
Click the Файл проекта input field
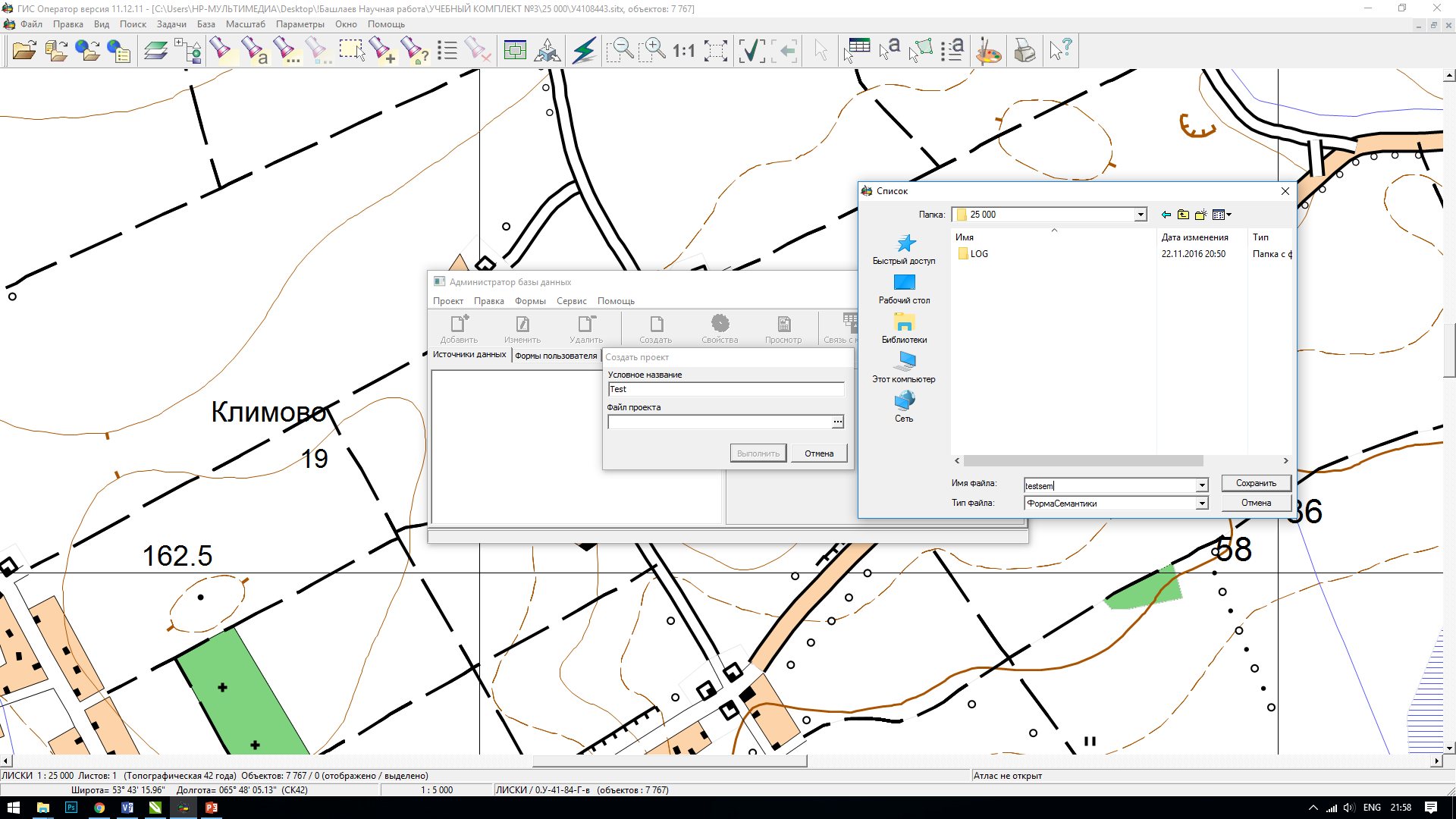[x=720, y=422]
